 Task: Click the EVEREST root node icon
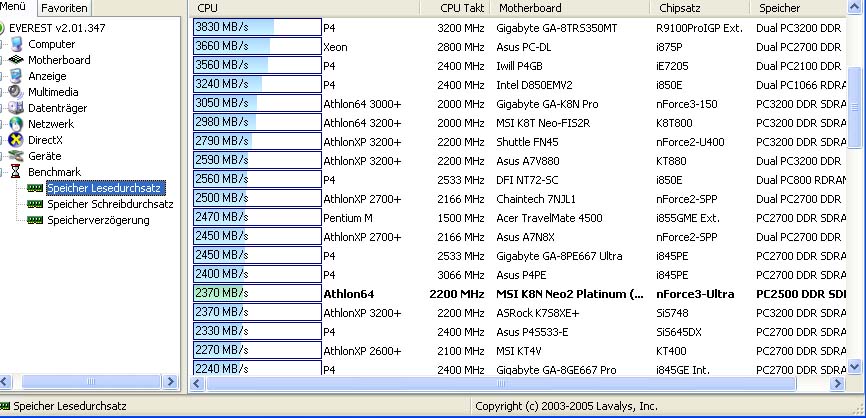click(x=2, y=28)
